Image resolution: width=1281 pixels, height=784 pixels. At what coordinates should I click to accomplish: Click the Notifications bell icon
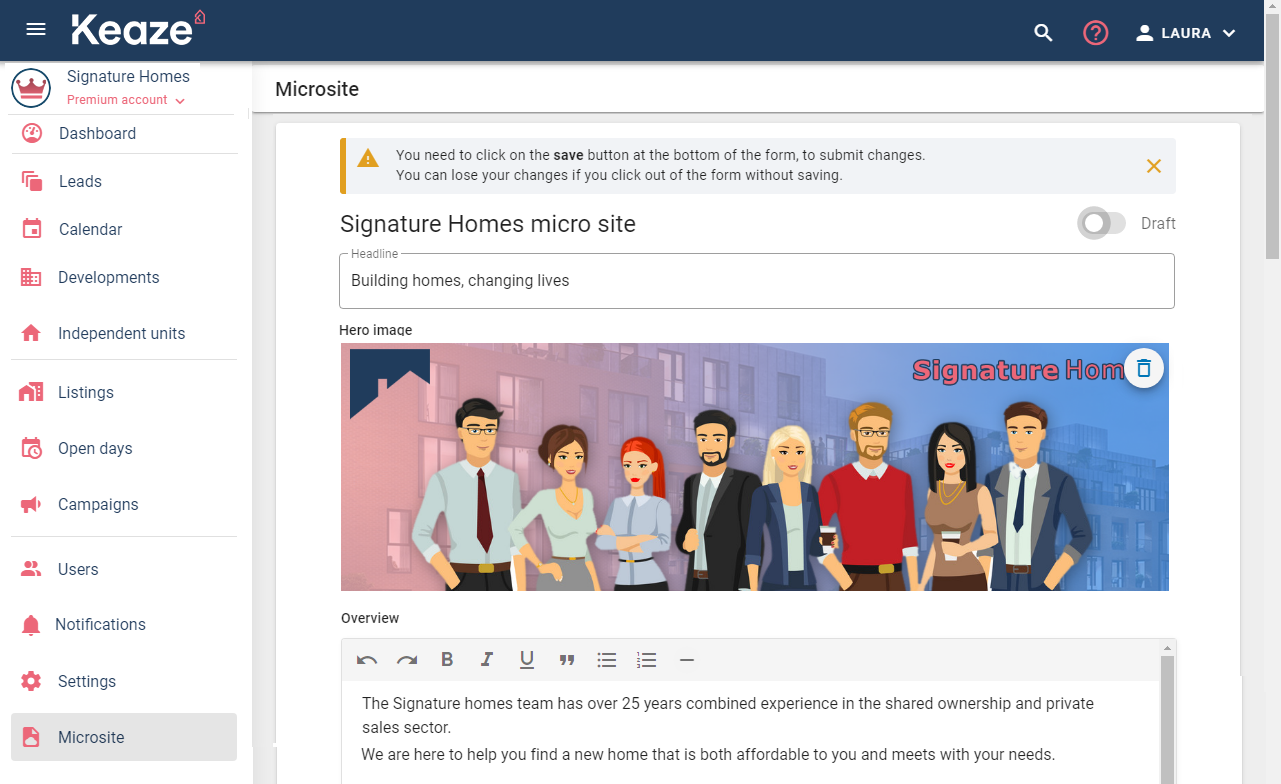pos(31,625)
